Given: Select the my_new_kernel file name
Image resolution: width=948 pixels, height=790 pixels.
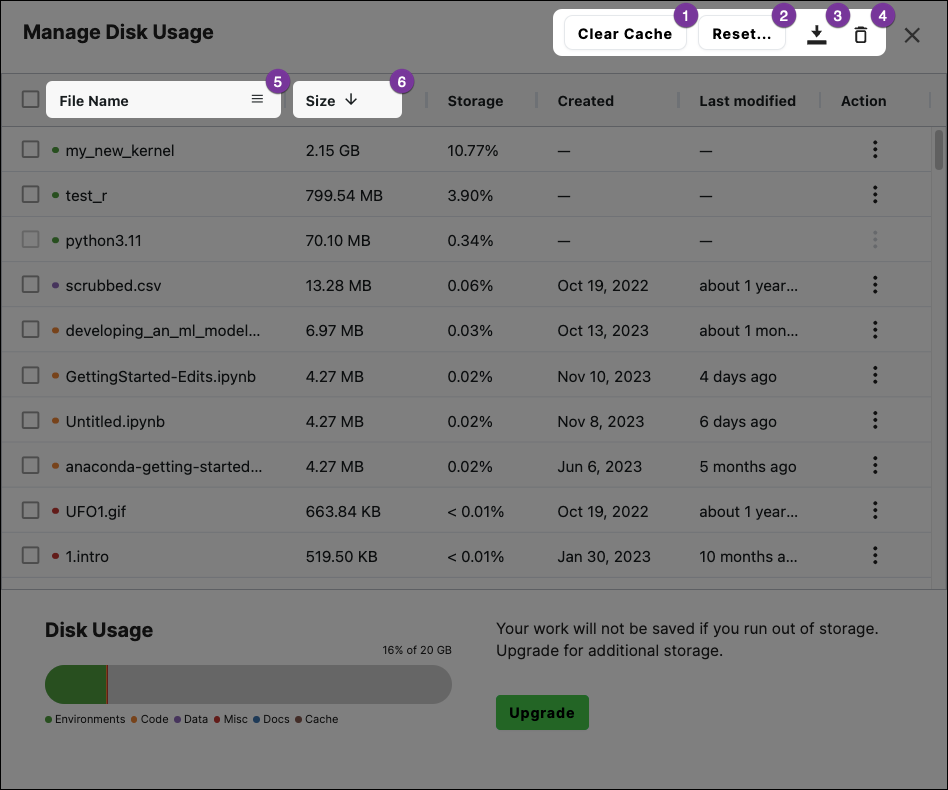Looking at the screenshot, I should pos(120,151).
